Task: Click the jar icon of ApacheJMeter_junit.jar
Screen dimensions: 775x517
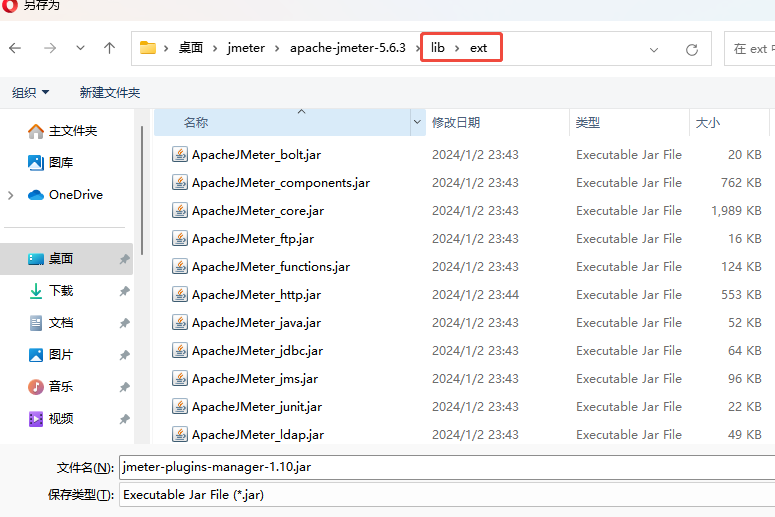Action: tap(179, 407)
